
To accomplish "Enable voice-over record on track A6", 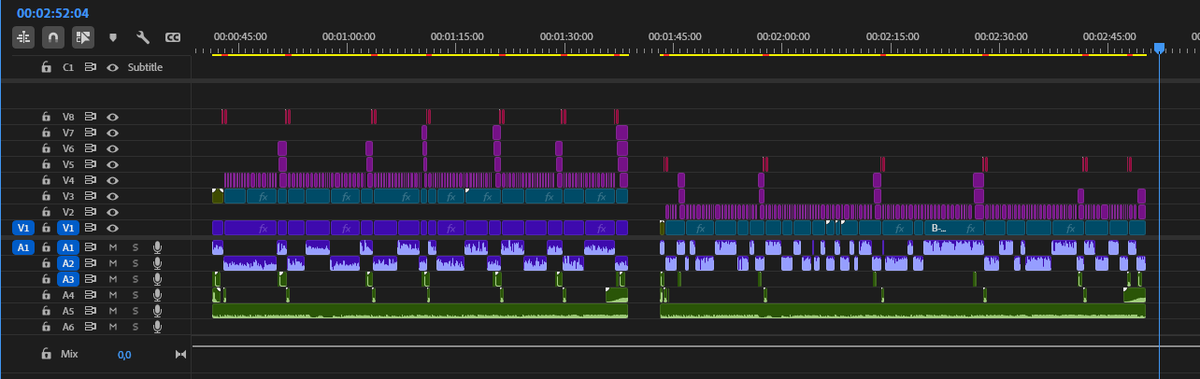I will click(157, 327).
